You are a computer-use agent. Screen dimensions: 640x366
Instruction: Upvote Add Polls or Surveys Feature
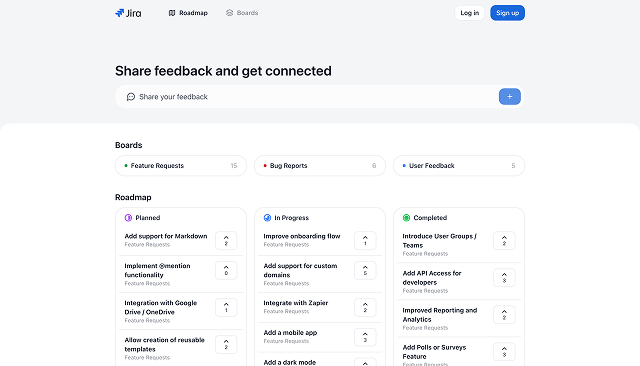[504, 352]
